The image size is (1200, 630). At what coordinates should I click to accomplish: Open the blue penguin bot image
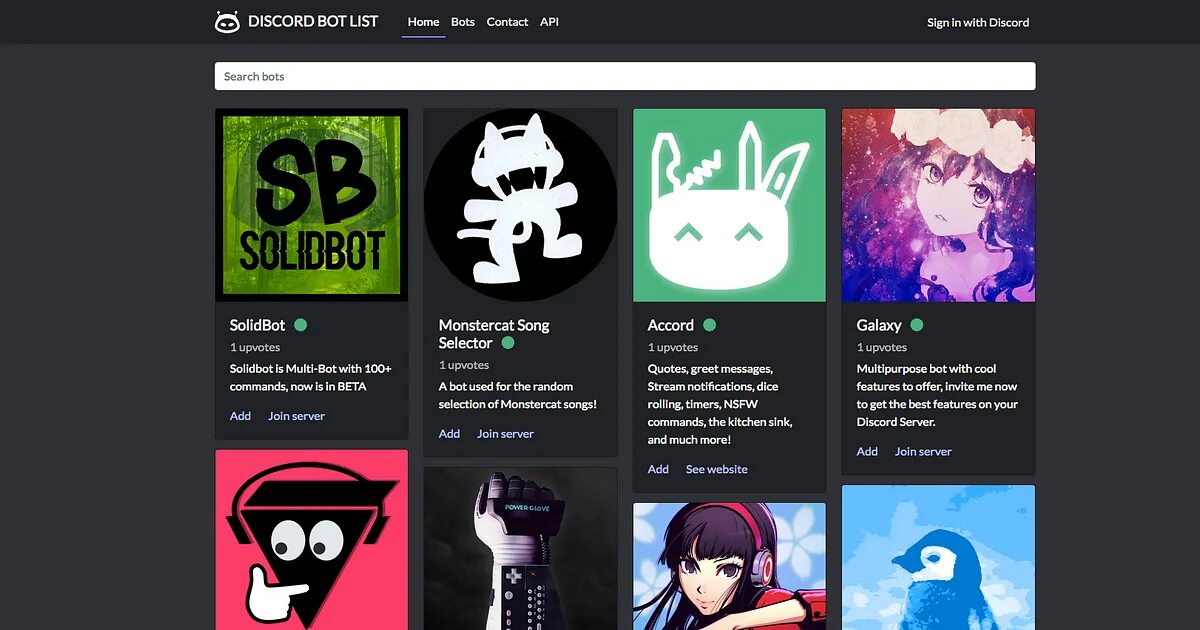(939, 558)
